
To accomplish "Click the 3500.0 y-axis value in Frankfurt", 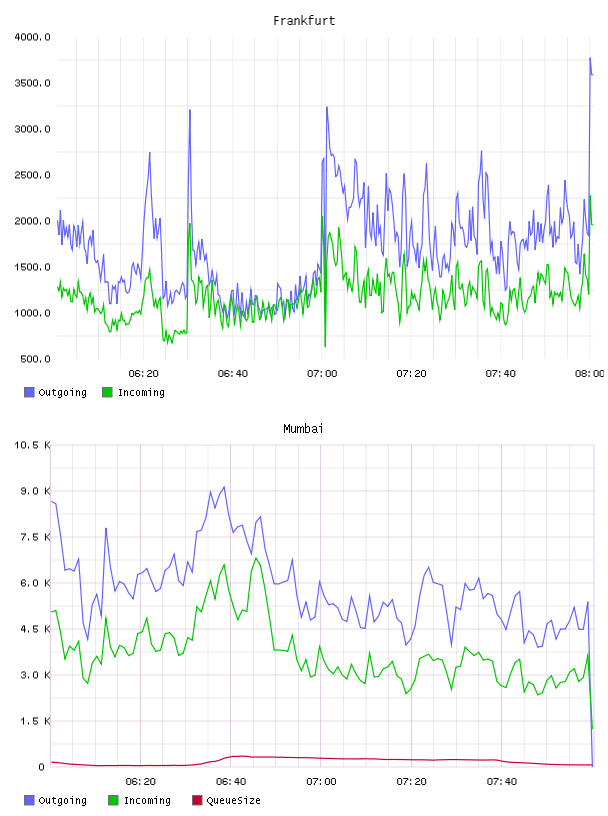I will point(32,83).
